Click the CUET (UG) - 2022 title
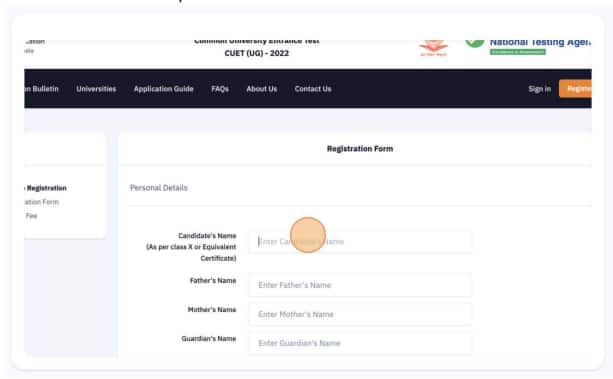Image resolution: width=613 pixels, height=379 pixels. click(x=256, y=53)
